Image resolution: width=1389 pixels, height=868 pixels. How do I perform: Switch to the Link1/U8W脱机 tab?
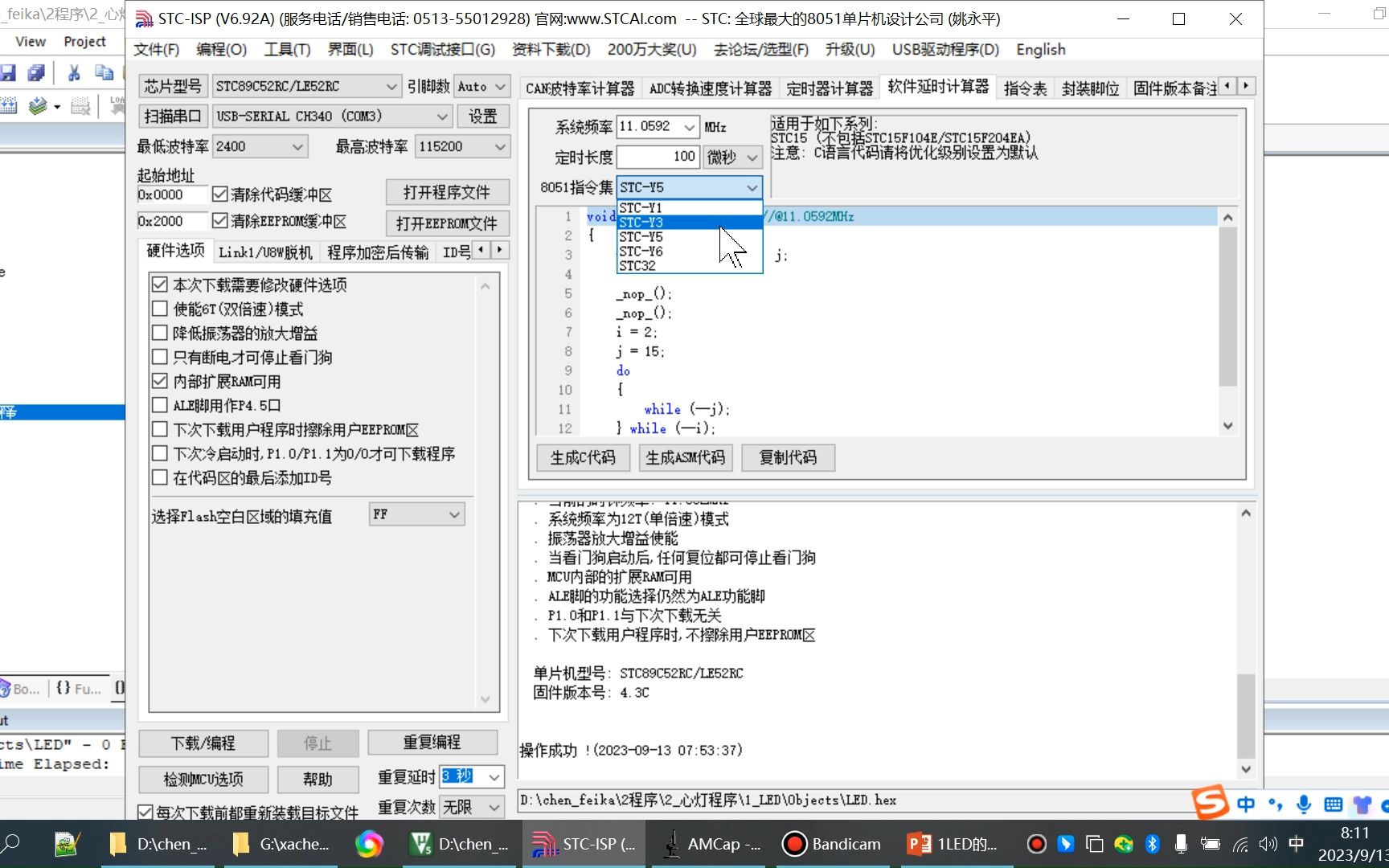point(265,252)
